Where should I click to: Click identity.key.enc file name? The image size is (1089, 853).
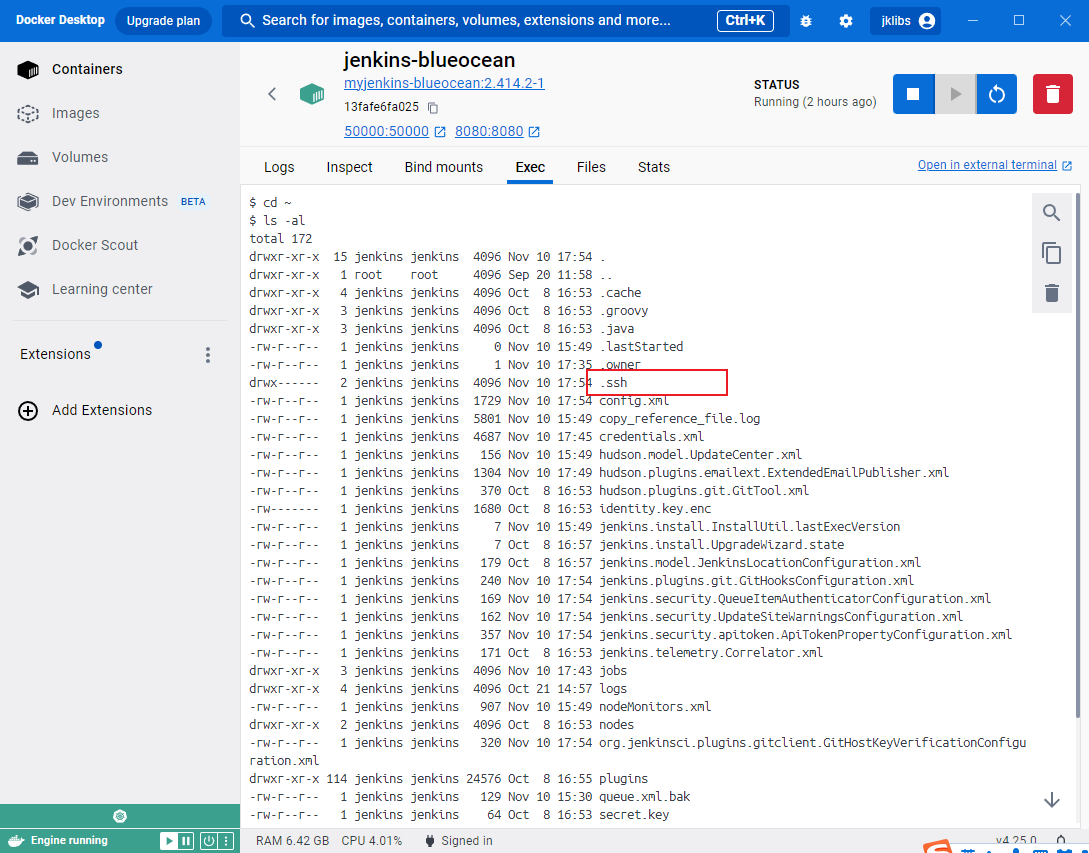coord(655,509)
